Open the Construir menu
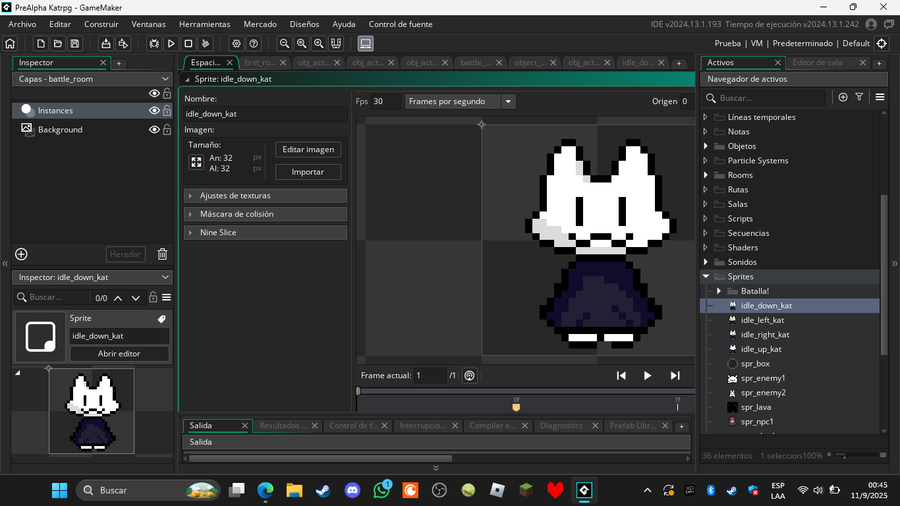Image resolution: width=900 pixels, height=506 pixels. [x=101, y=24]
